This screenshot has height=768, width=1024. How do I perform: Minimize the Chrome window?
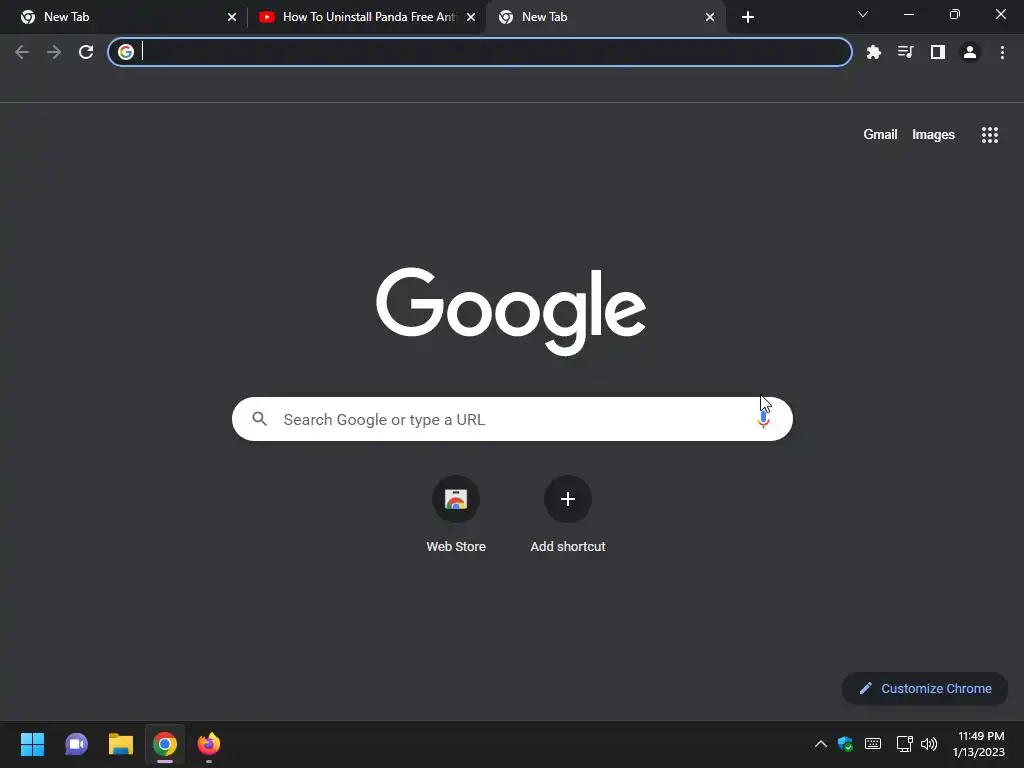[x=908, y=14]
